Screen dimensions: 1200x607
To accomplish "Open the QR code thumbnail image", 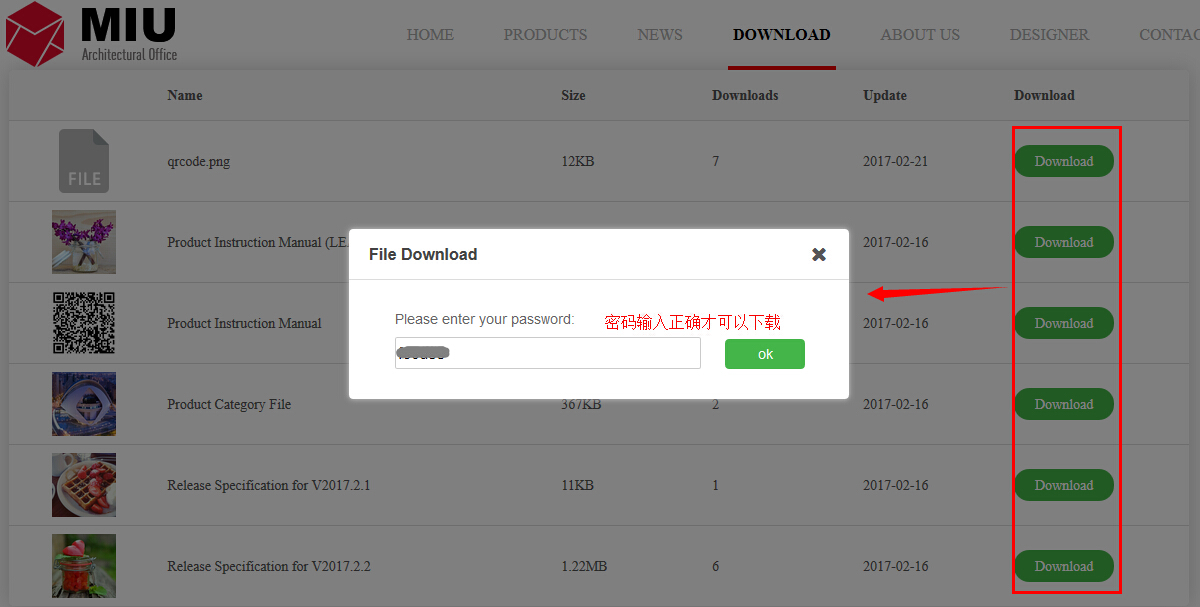I will click(84, 323).
